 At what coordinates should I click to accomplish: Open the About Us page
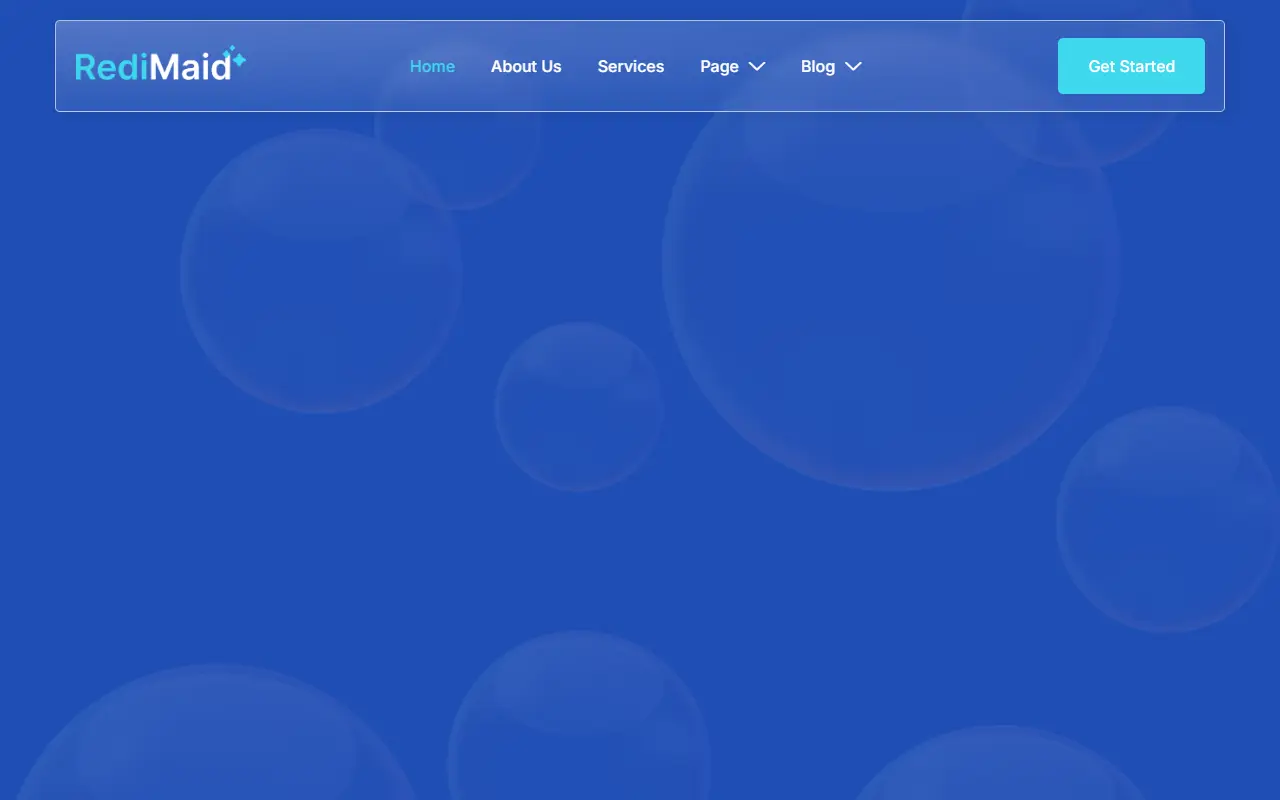pos(526,66)
